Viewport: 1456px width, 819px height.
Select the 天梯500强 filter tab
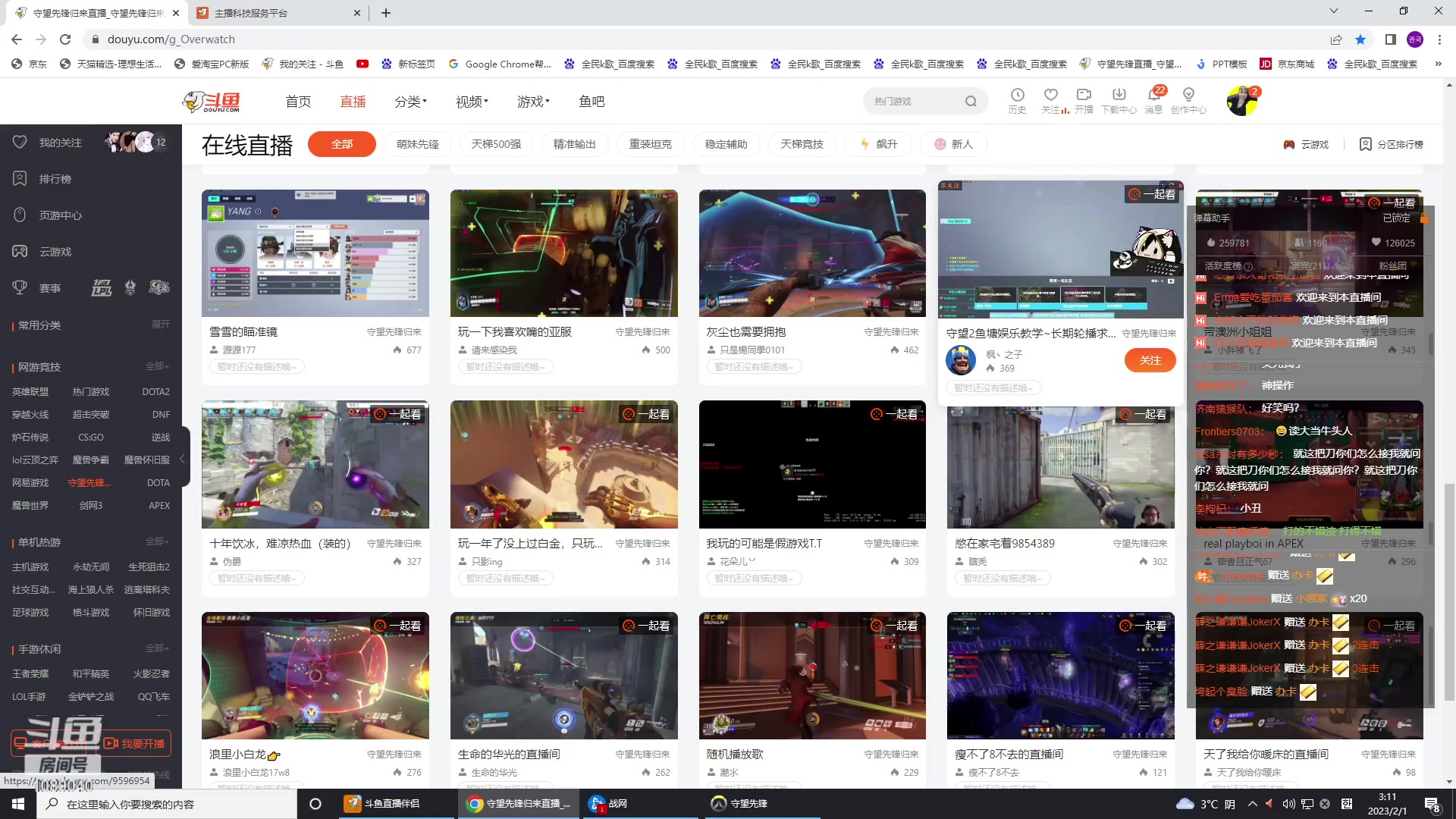[x=496, y=144]
